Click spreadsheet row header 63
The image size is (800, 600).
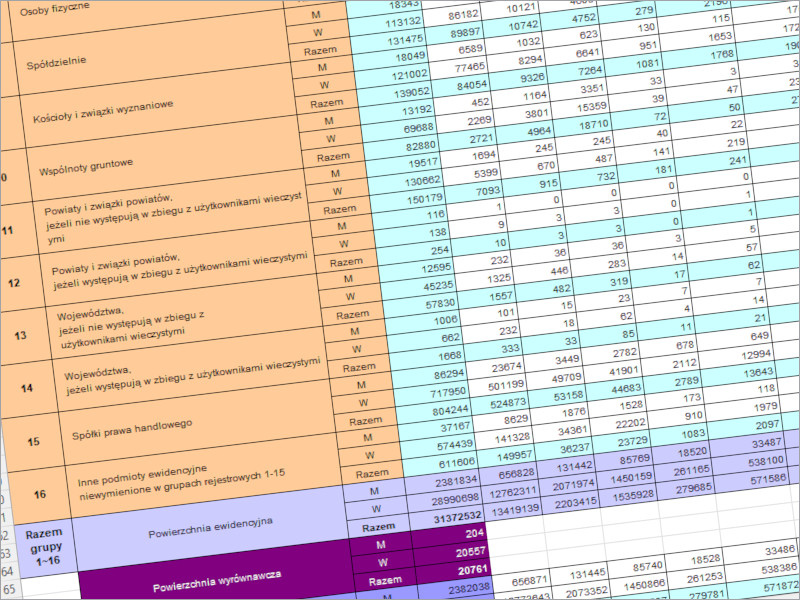[5, 554]
